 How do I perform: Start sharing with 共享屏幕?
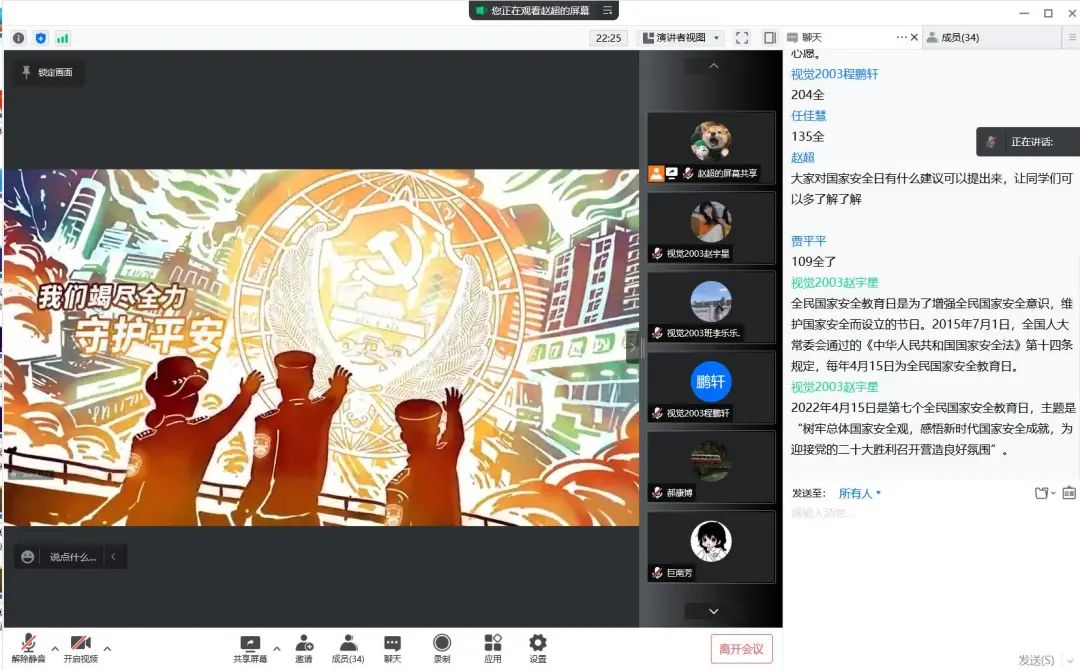(249, 649)
